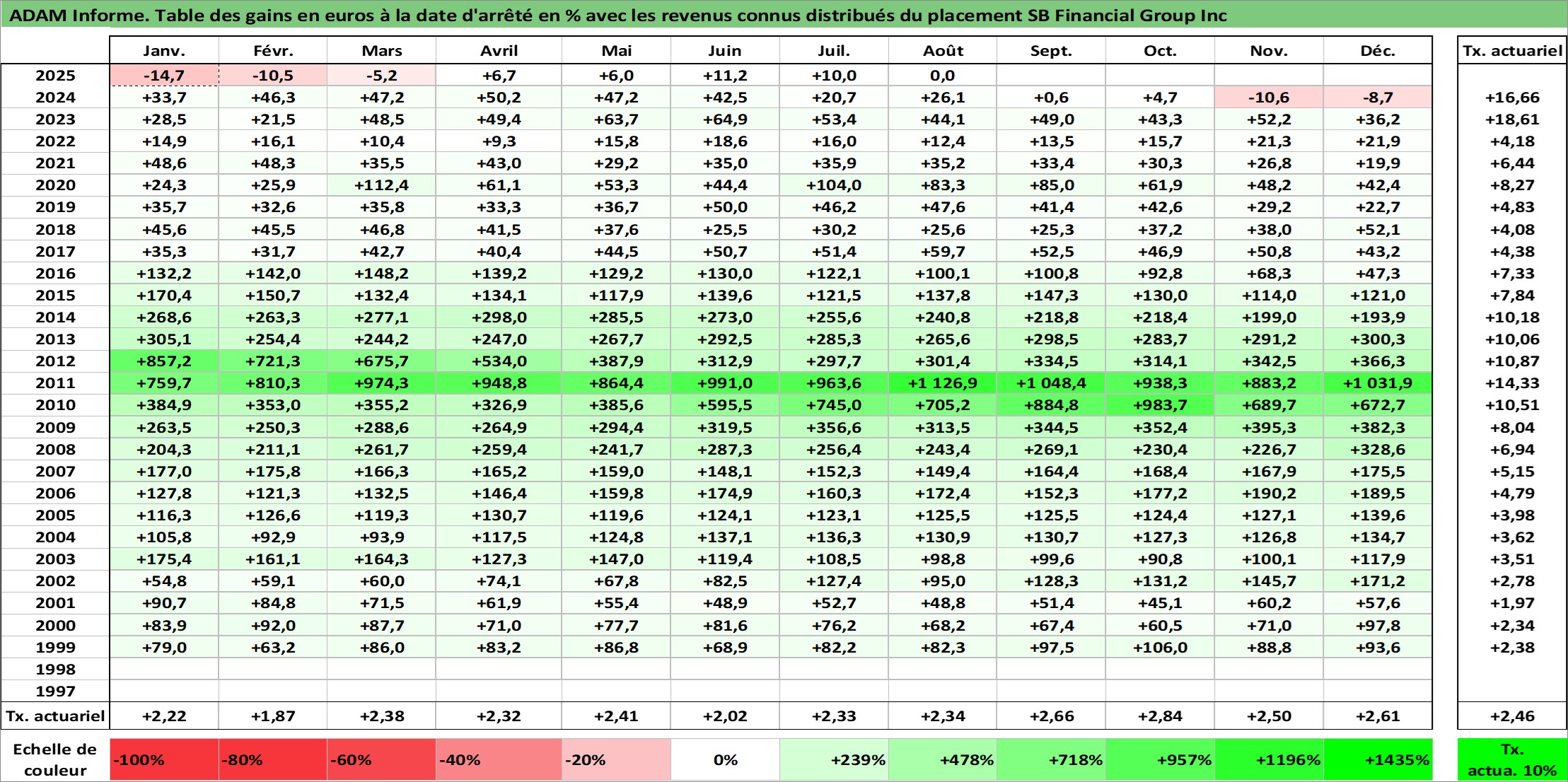Select the -20% pink scale cell
This screenshot has height=782, width=1568.
point(616,760)
